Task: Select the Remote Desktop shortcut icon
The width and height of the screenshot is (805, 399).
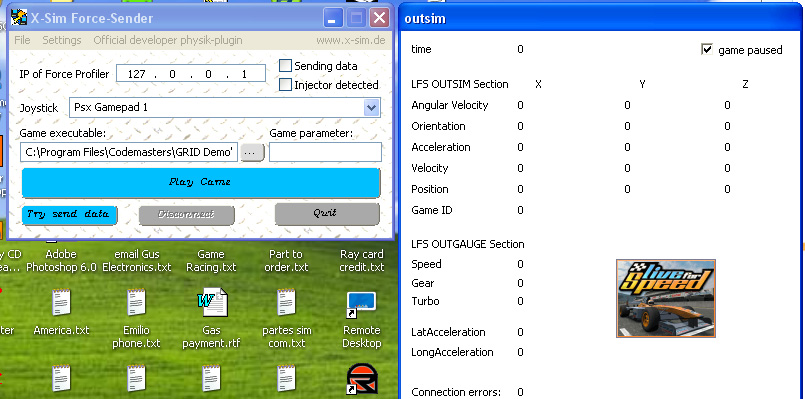Action: 361,320
